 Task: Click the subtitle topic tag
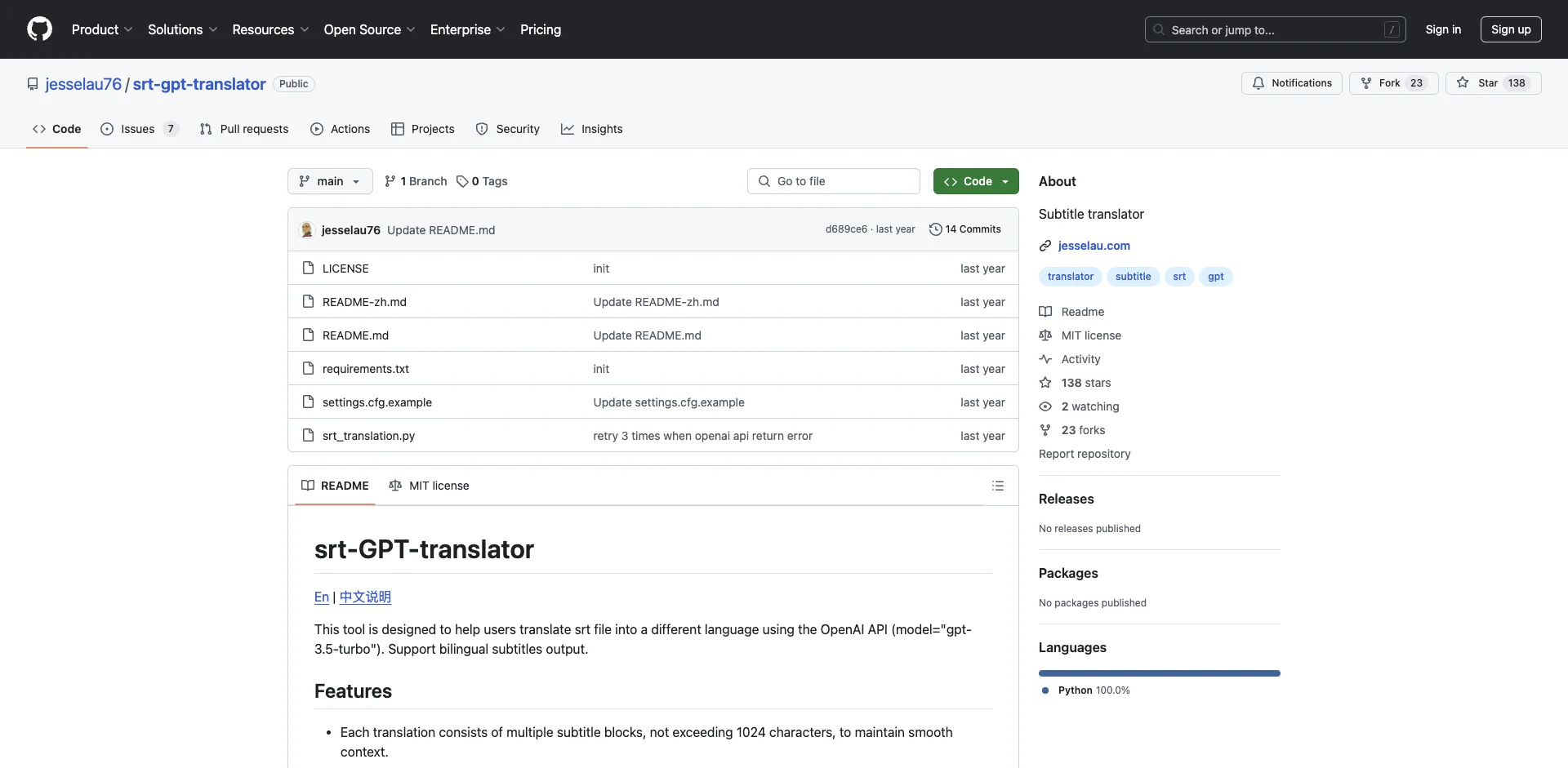[x=1133, y=277]
